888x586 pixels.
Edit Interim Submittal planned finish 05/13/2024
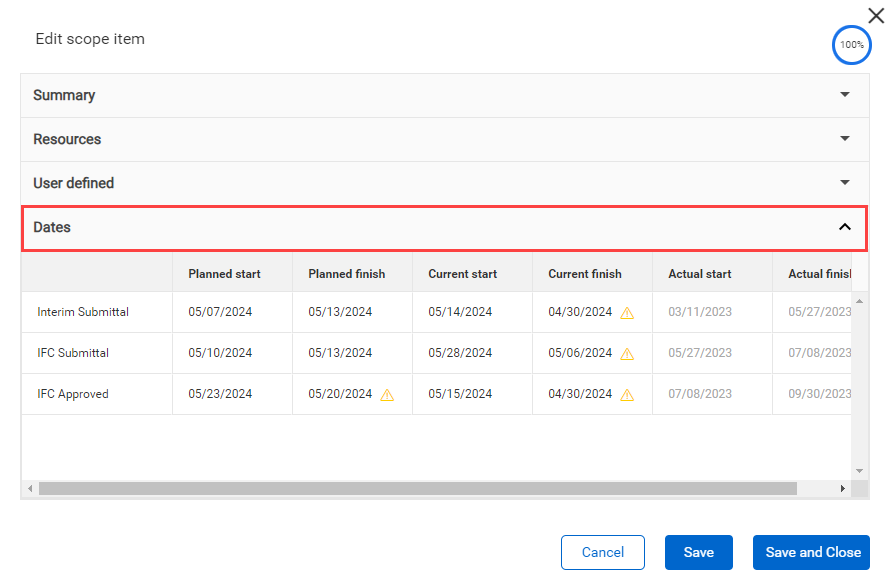pyautogui.click(x=340, y=312)
